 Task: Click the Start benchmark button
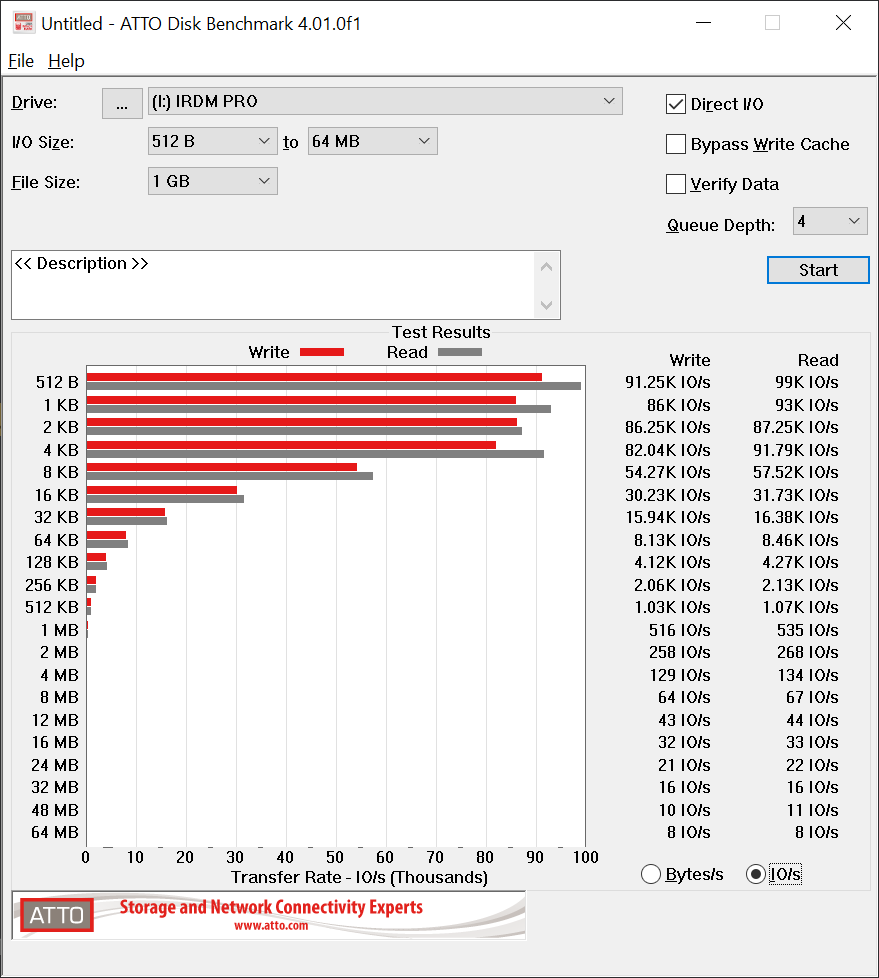coord(818,270)
